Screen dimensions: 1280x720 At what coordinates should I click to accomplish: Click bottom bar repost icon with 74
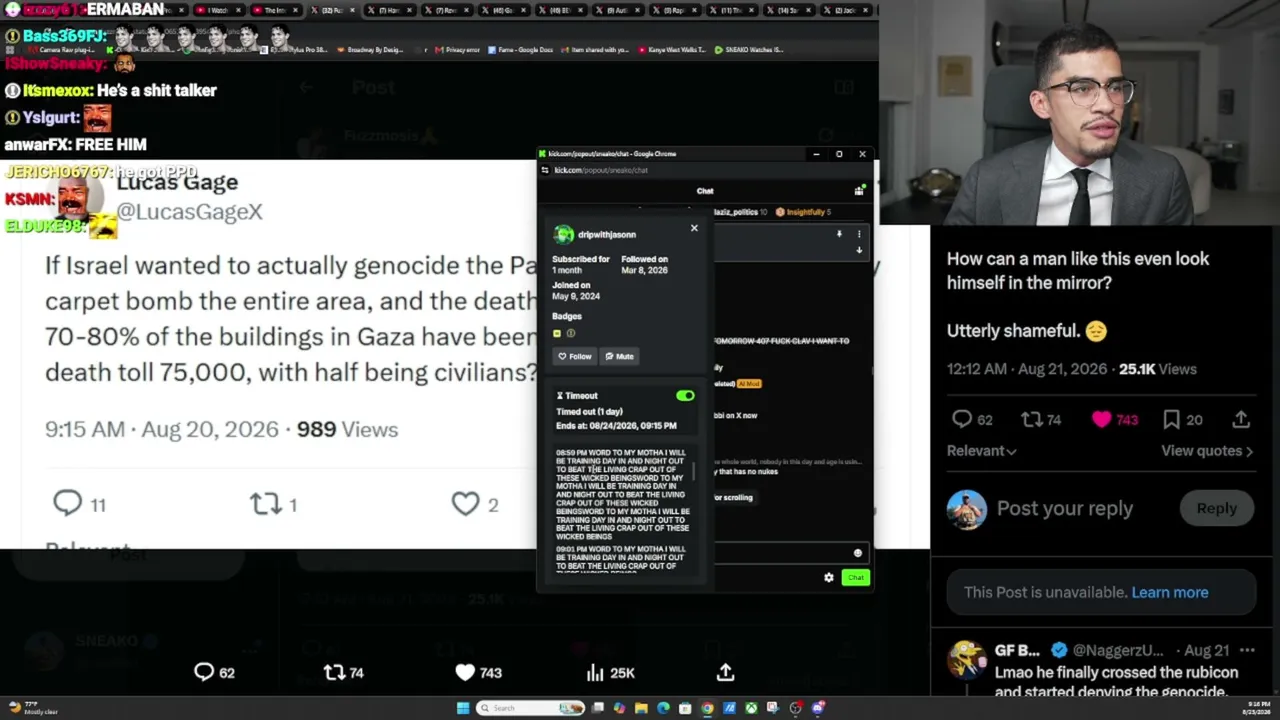point(334,672)
